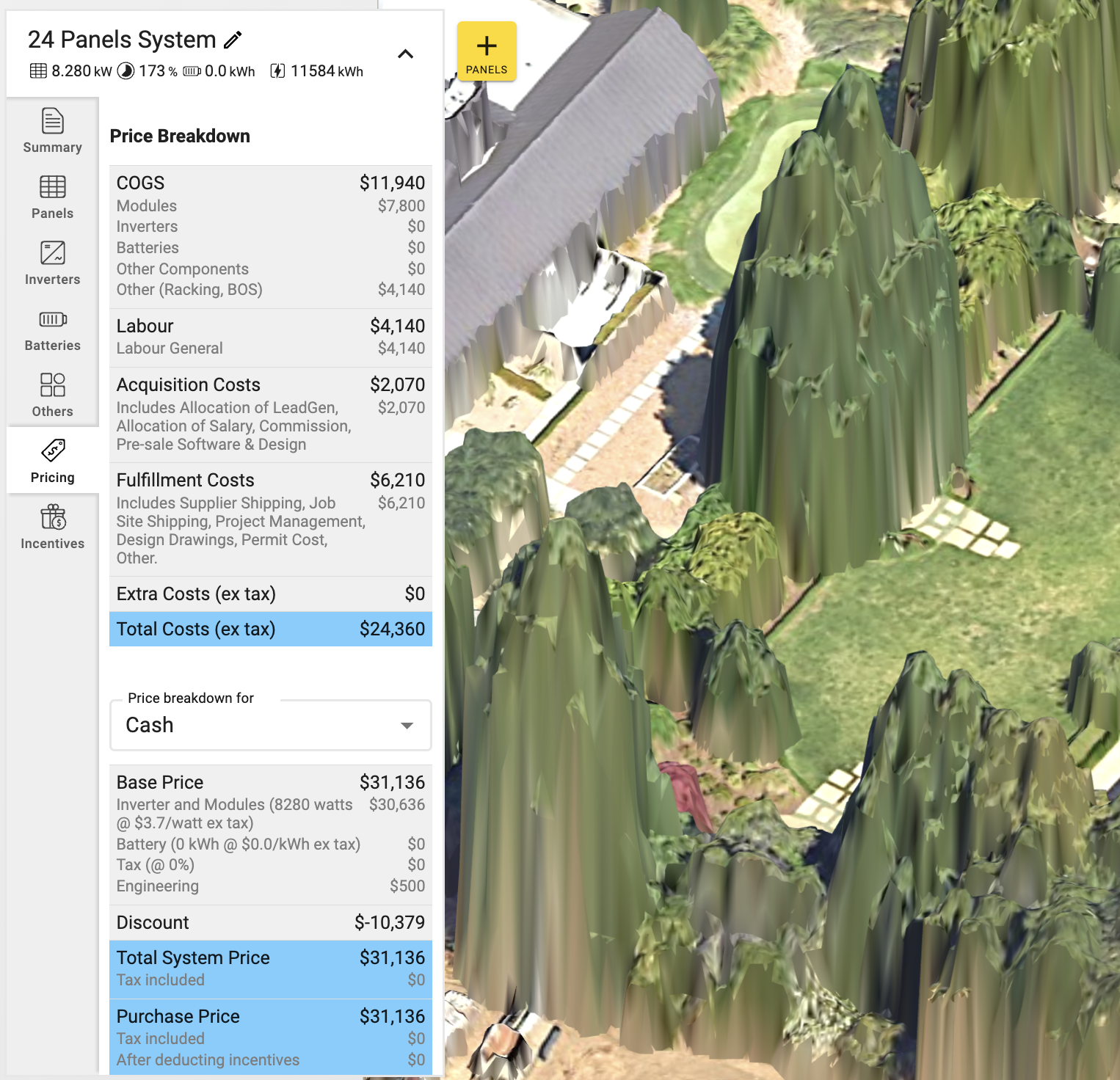Click the 11584 kWh output value
1120x1080 pixels.
327,71
